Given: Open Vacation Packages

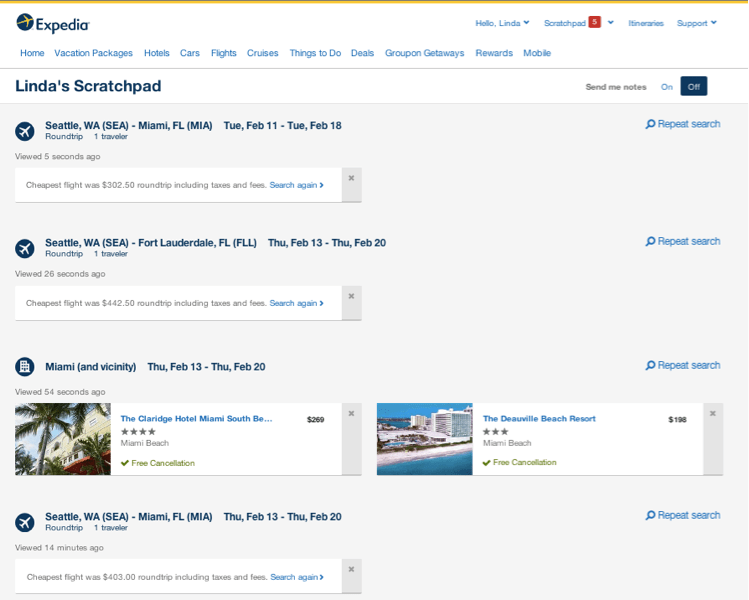Looking at the screenshot, I should point(93,53).
